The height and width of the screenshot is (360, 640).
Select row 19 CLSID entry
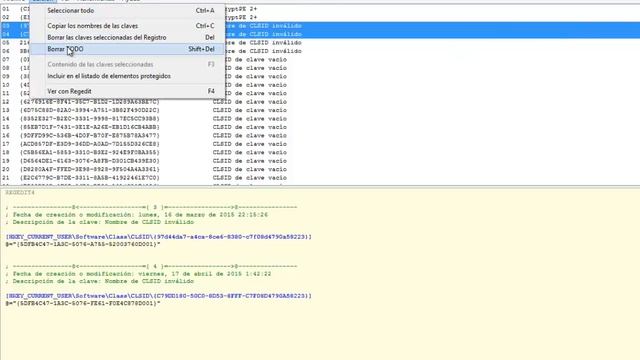(320, 161)
